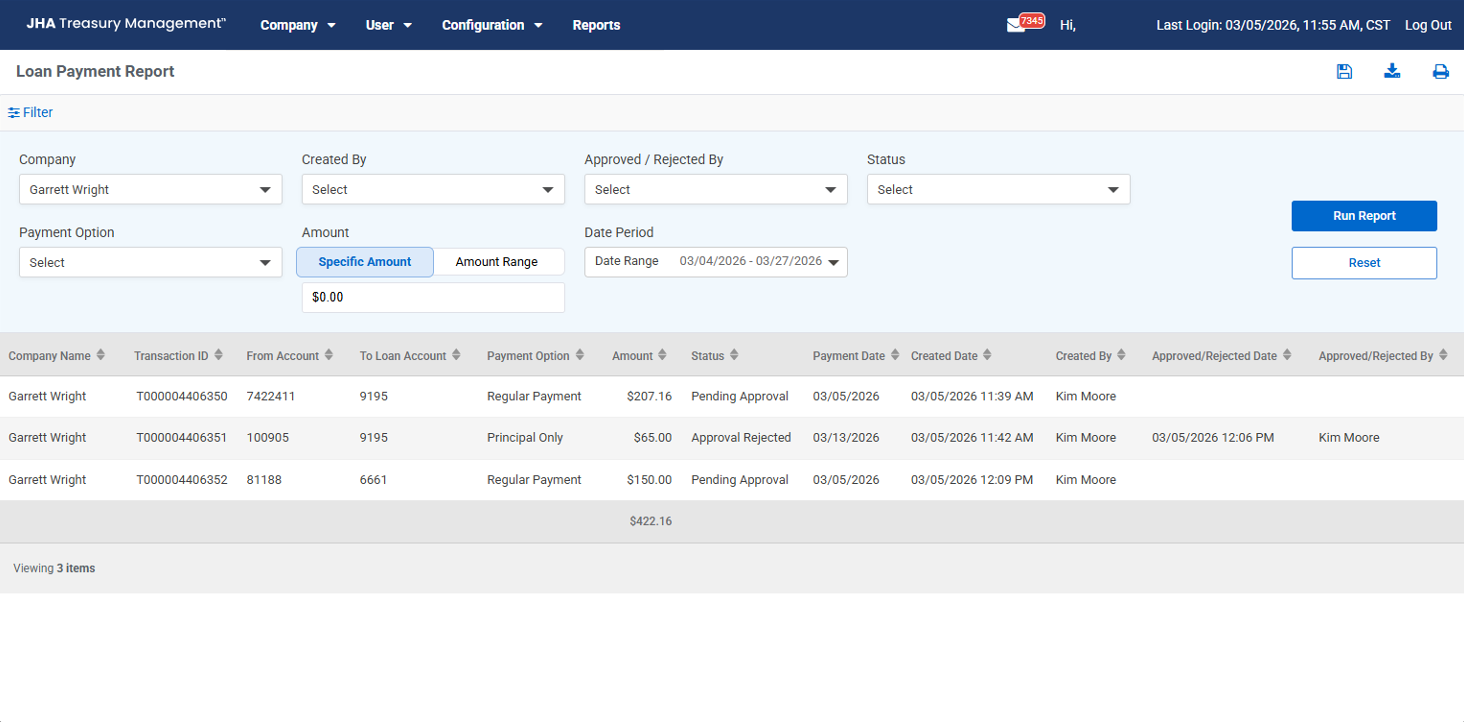The height and width of the screenshot is (722, 1464).
Task: Expand the Created By dropdown
Action: point(433,190)
